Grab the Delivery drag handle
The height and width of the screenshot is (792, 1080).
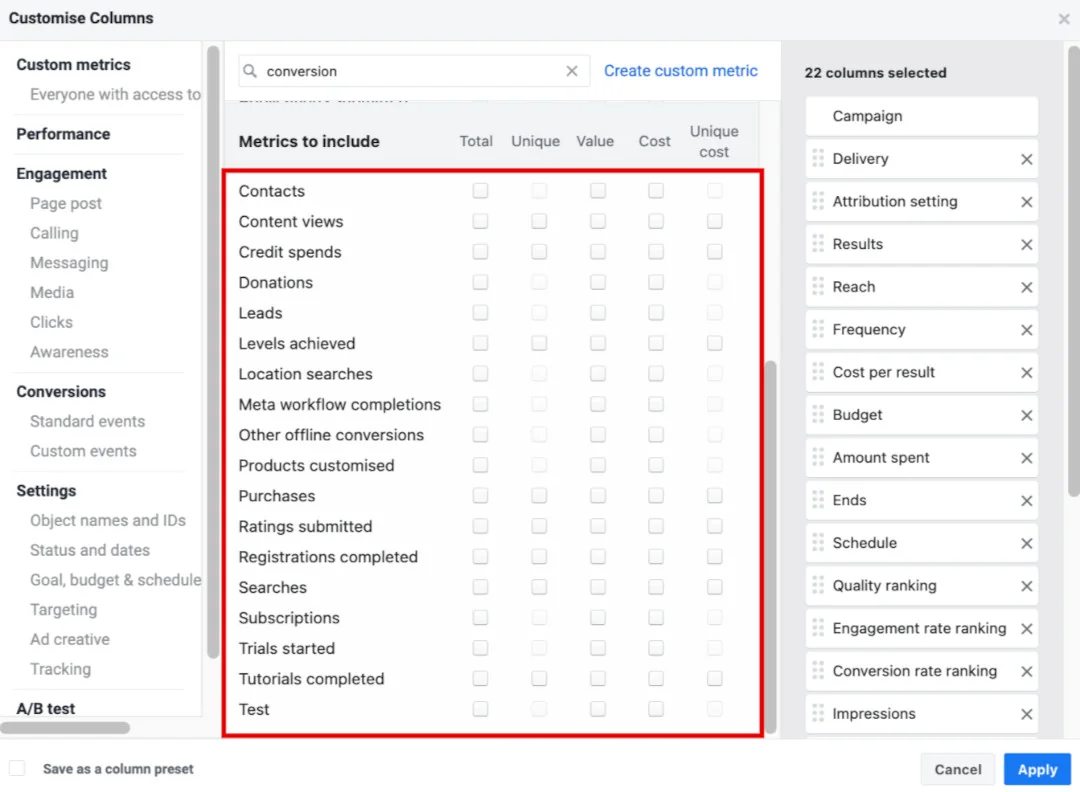tap(818, 158)
